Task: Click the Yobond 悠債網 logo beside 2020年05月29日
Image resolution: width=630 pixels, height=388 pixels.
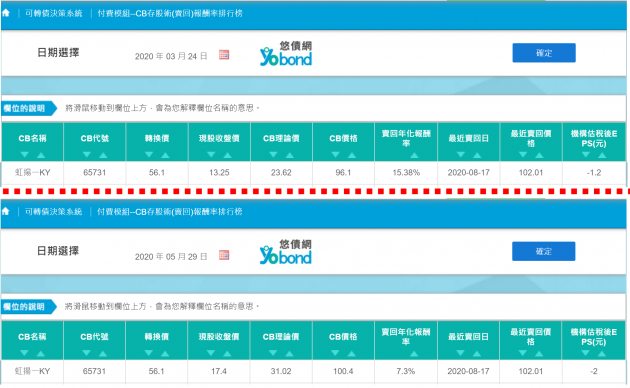Action: coord(286,252)
